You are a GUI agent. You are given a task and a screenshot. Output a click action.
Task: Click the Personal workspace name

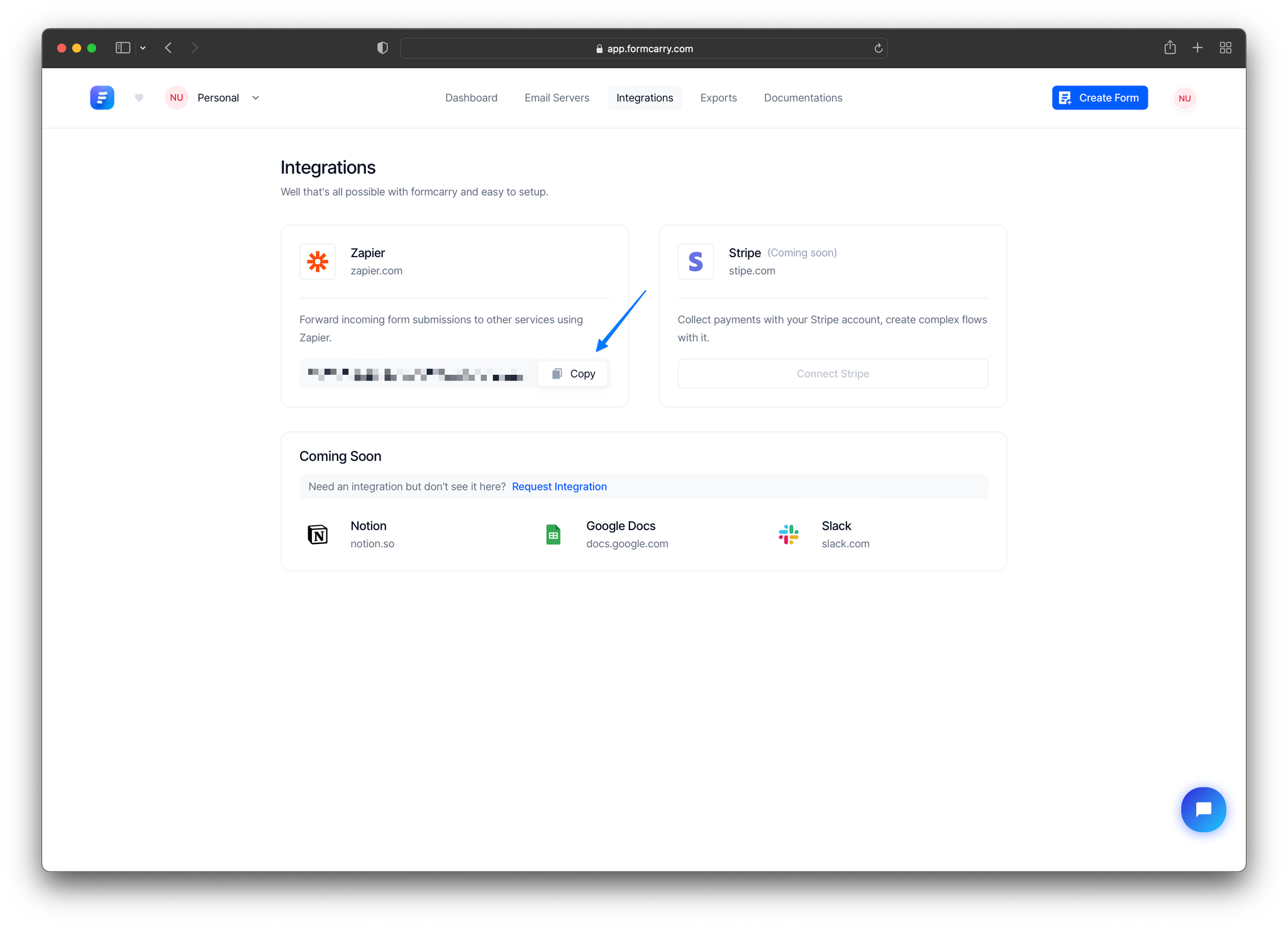[218, 97]
